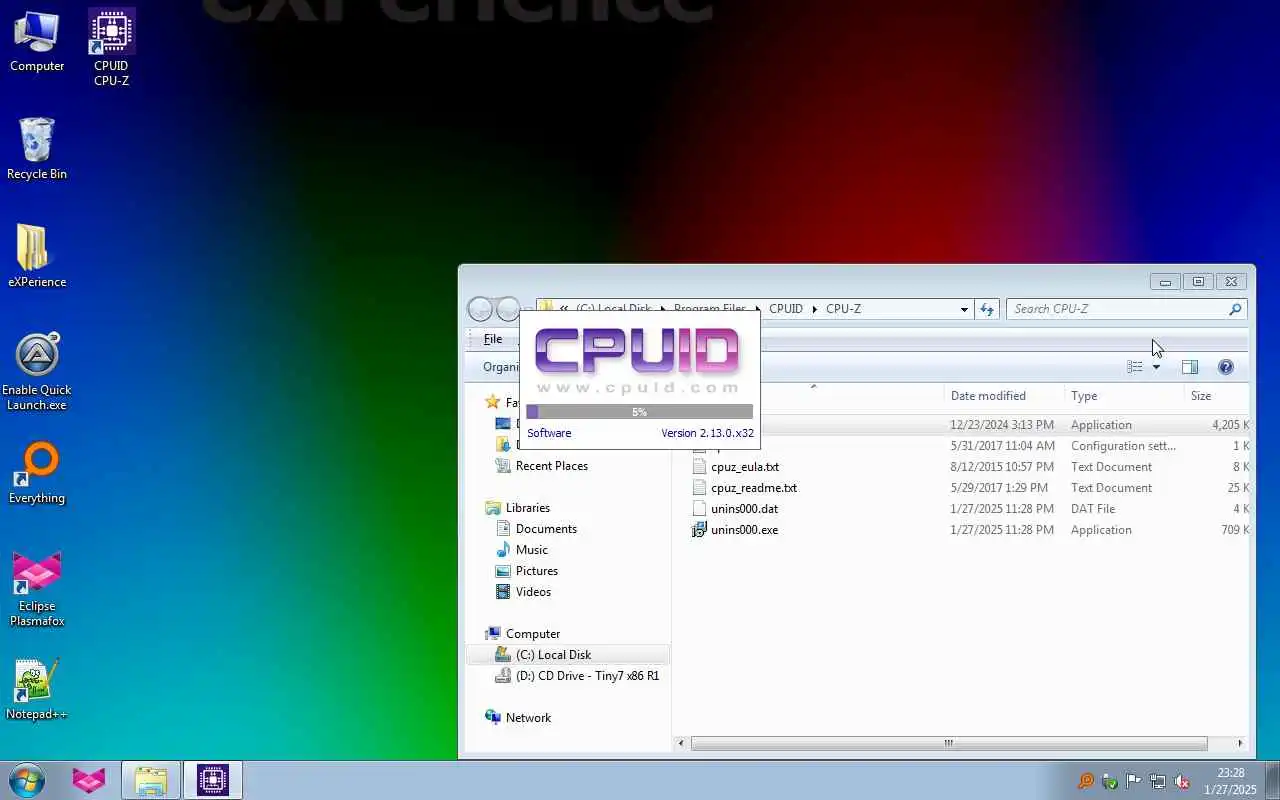
Task: Sort by Size column header
Action: (1217, 396)
